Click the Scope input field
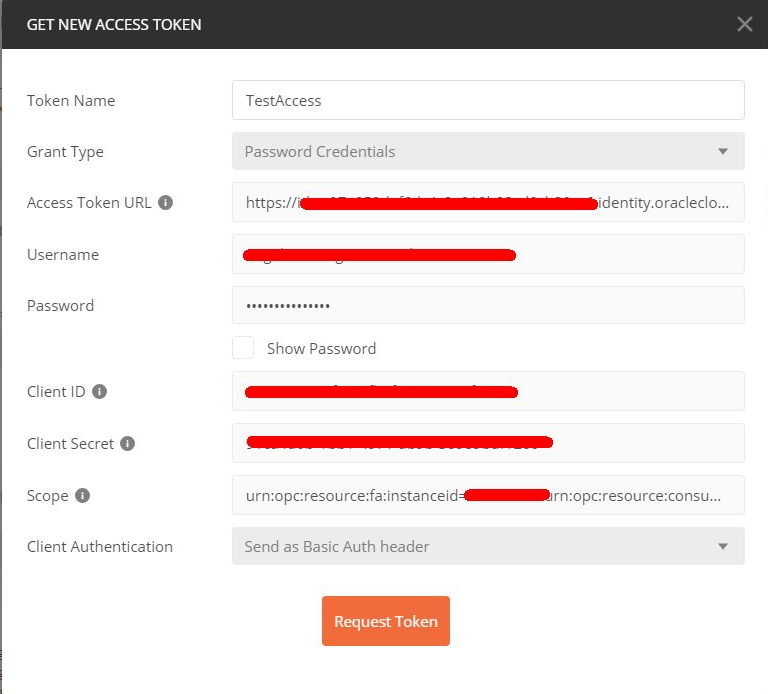The image size is (768, 694). pos(488,495)
